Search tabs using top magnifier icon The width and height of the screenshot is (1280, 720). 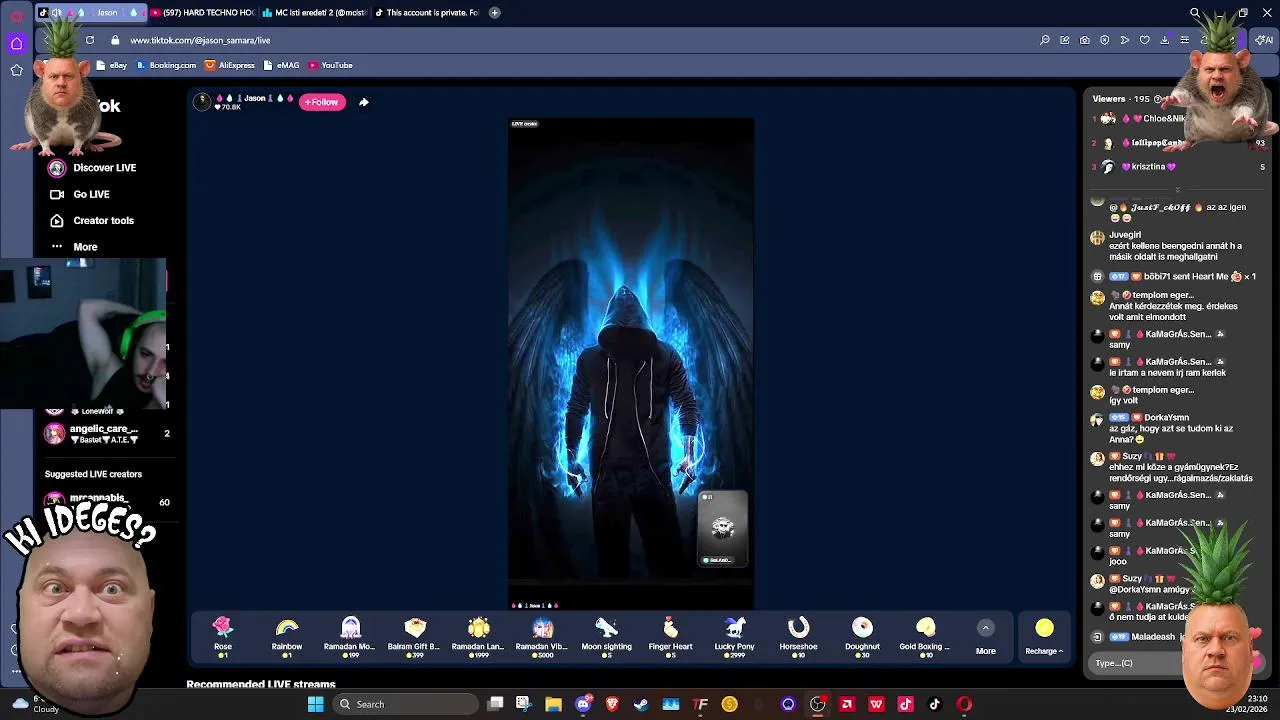pos(1194,13)
